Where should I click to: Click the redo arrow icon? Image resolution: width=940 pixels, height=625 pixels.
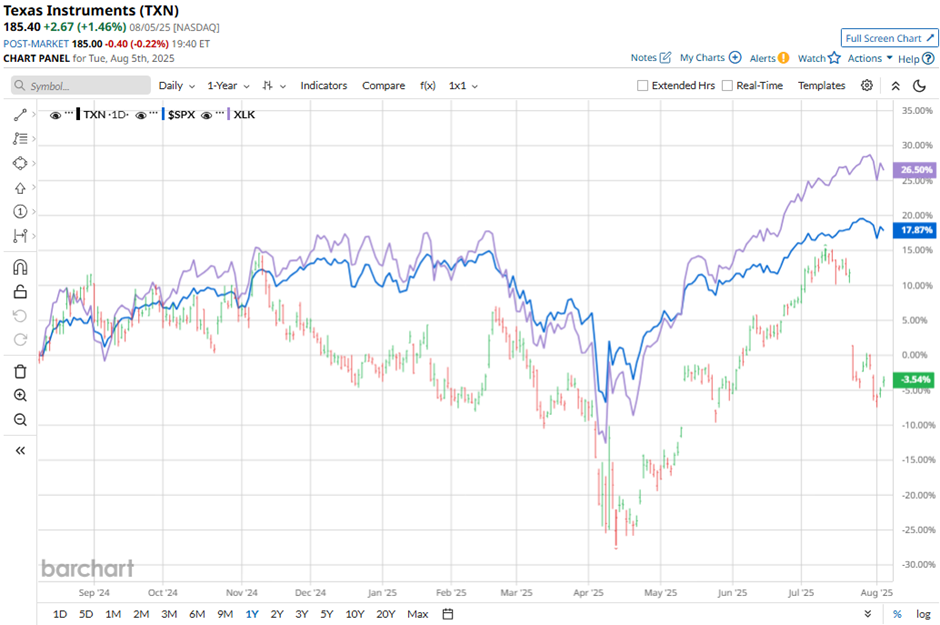point(20,340)
